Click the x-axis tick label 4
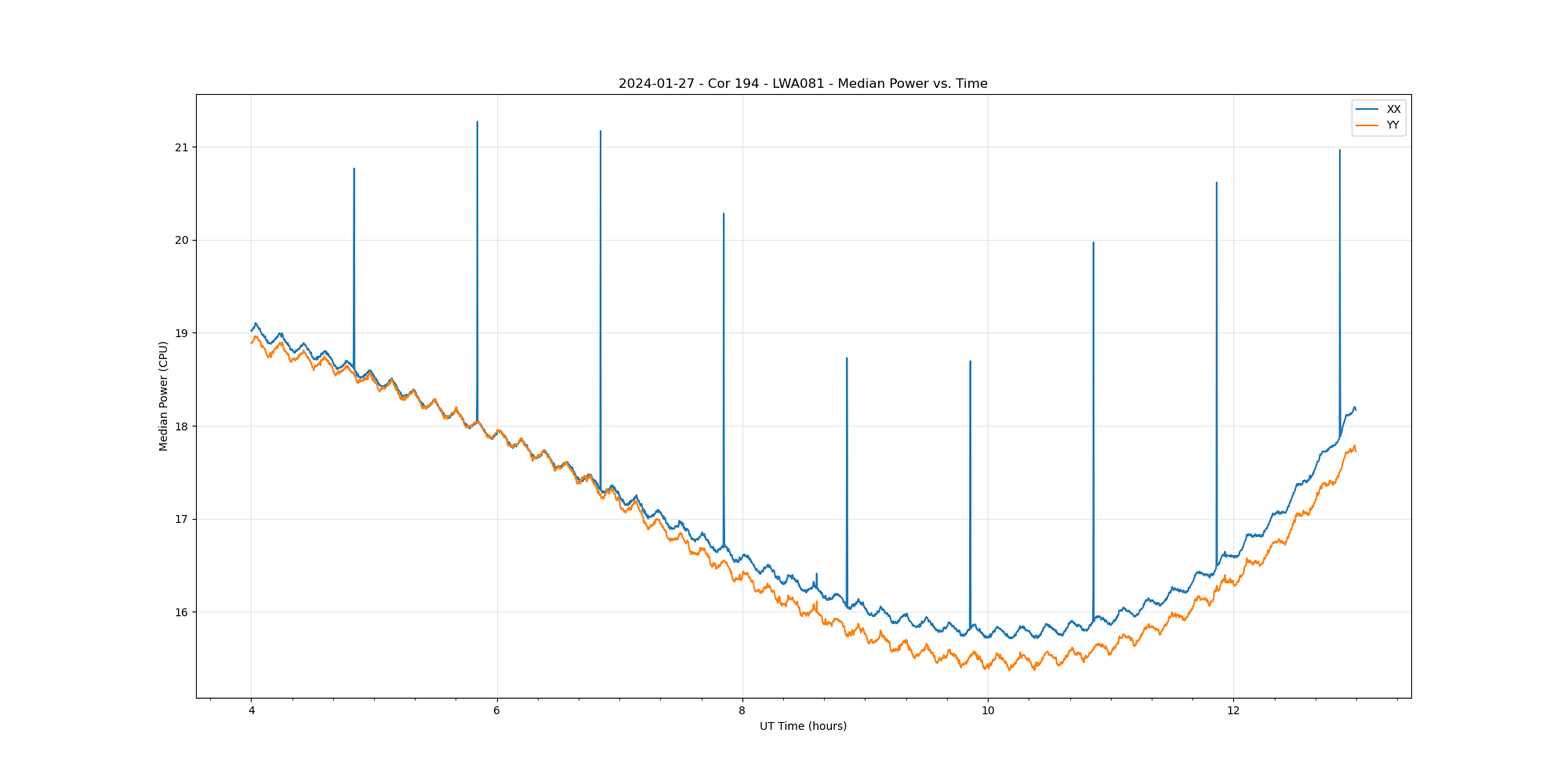1568x784 pixels. [252, 711]
